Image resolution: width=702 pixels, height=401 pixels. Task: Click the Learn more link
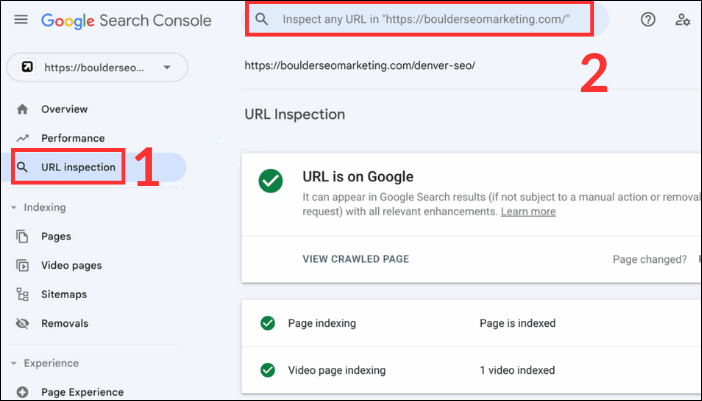528,212
